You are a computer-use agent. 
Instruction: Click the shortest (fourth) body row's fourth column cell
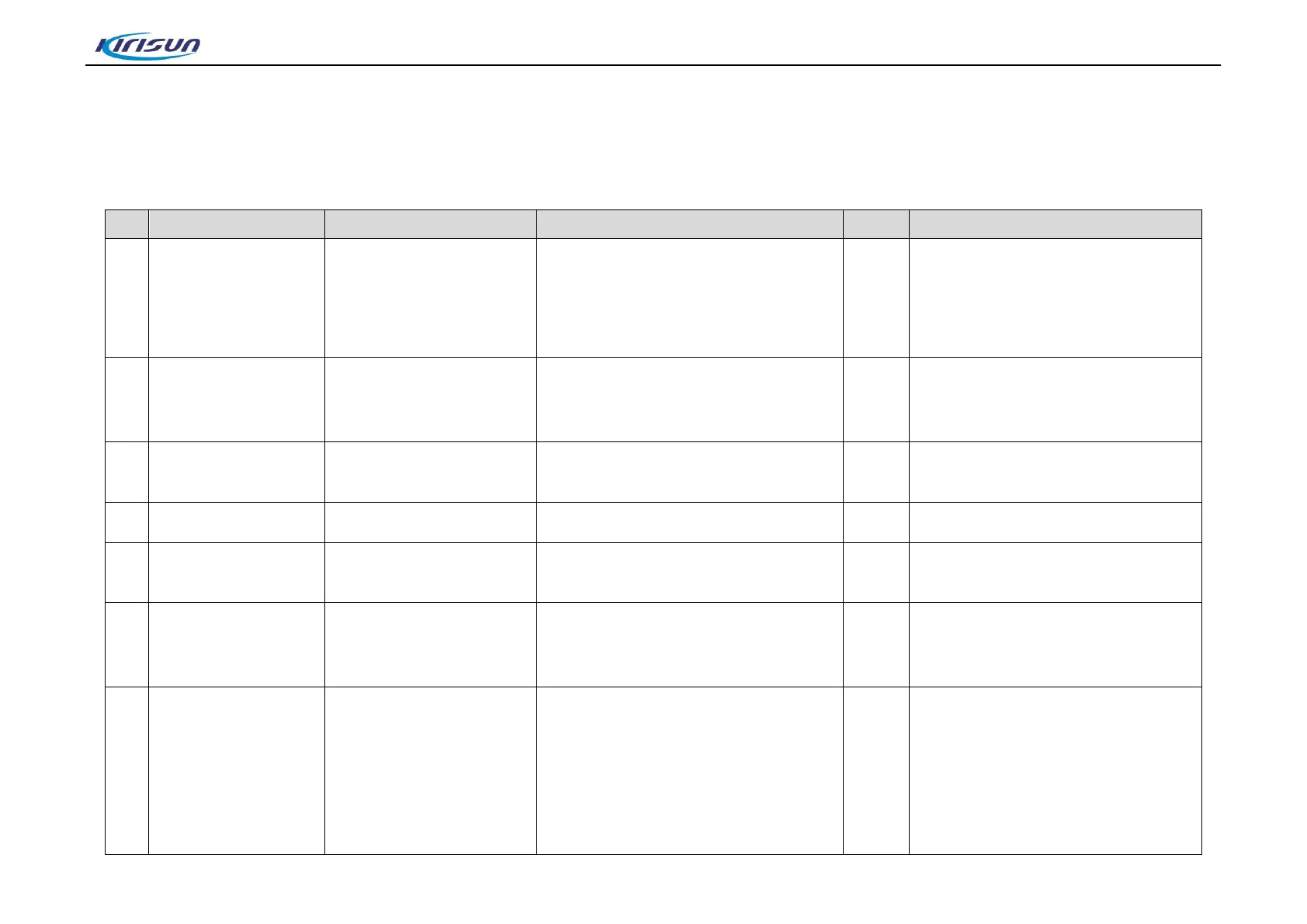[x=689, y=522]
